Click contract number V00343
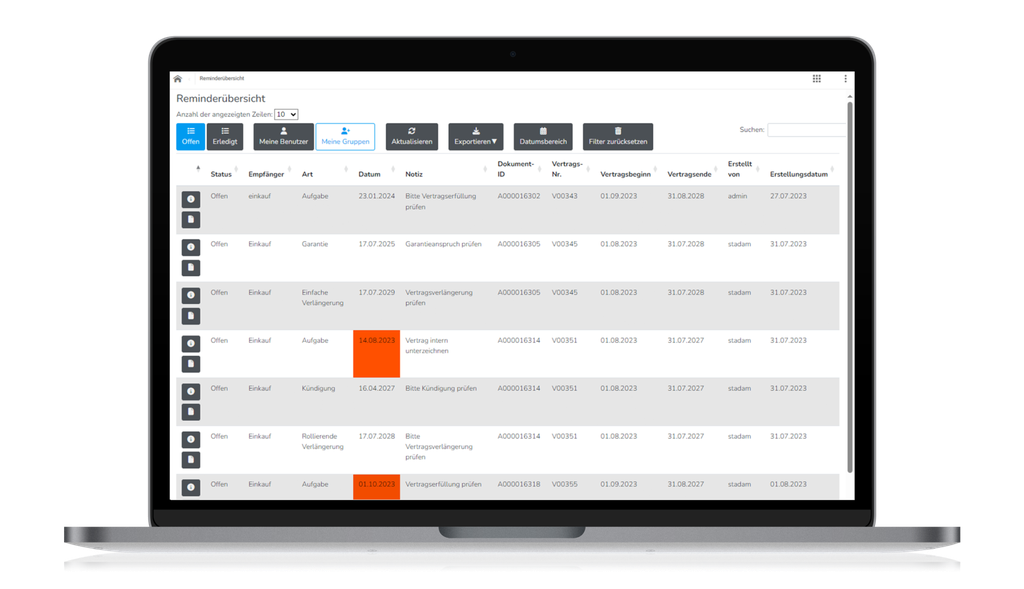This screenshot has width=1024, height=589. click(564, 196)
